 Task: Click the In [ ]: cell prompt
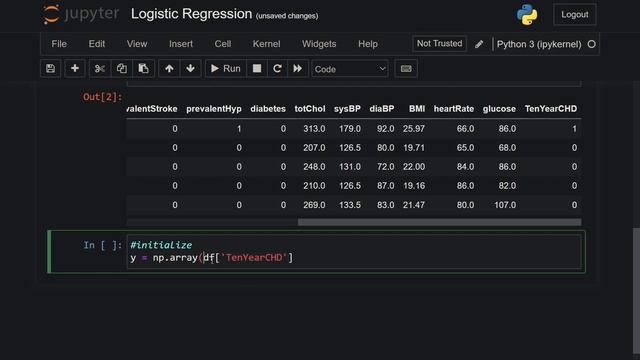point(102,245)
